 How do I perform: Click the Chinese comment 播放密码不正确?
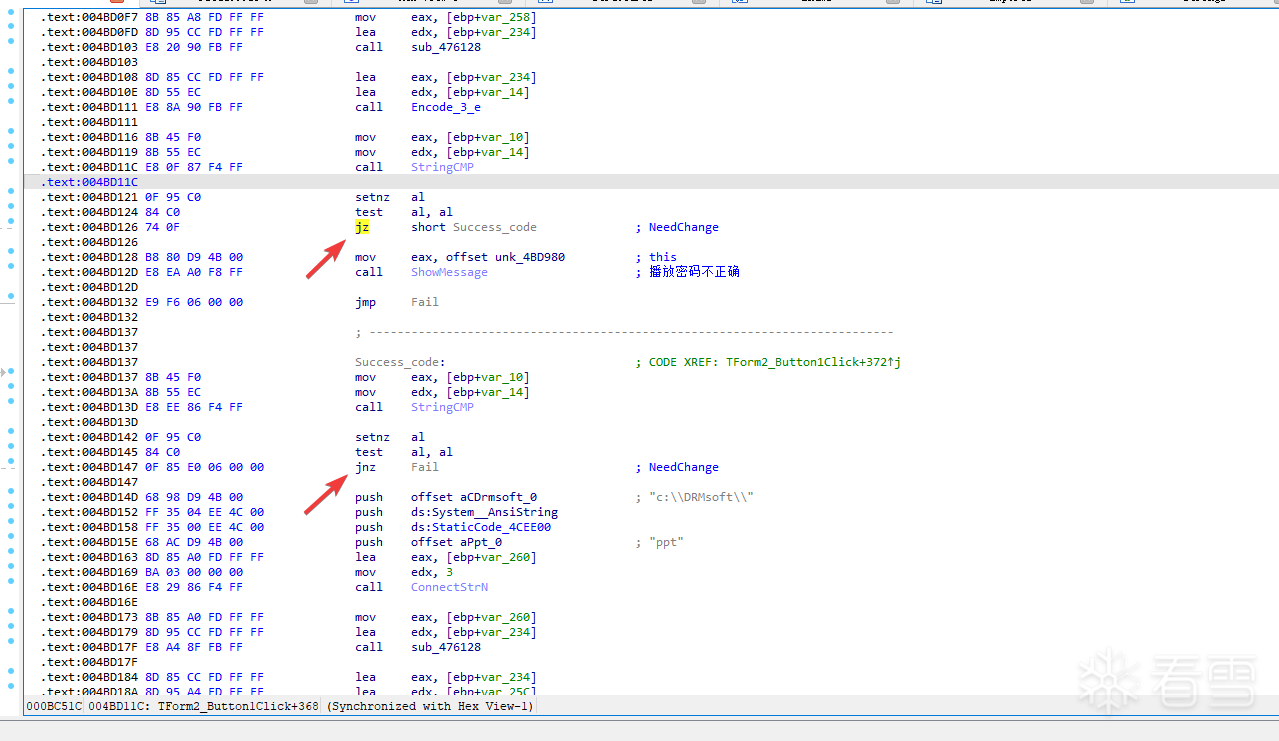click(694, 272)
